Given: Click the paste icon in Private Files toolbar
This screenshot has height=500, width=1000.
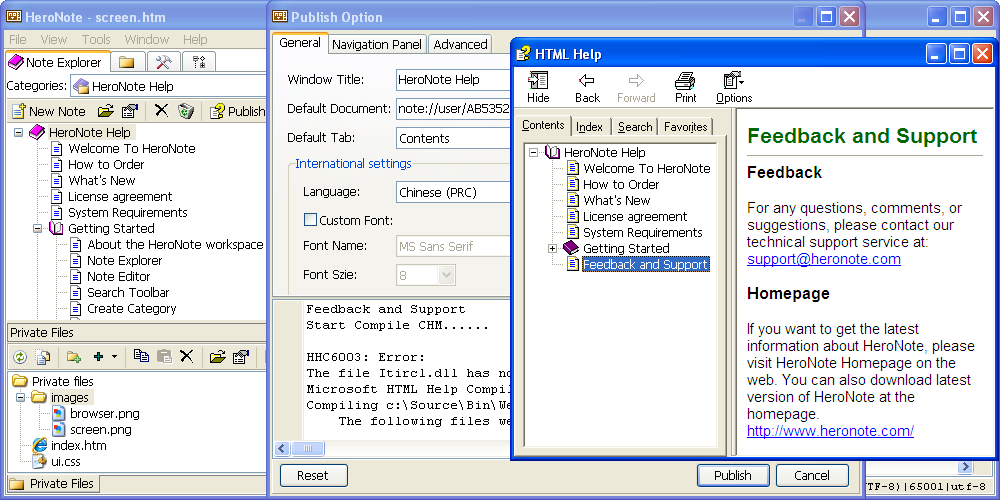Looking at the screenshot, I should [x=164, y=357].
